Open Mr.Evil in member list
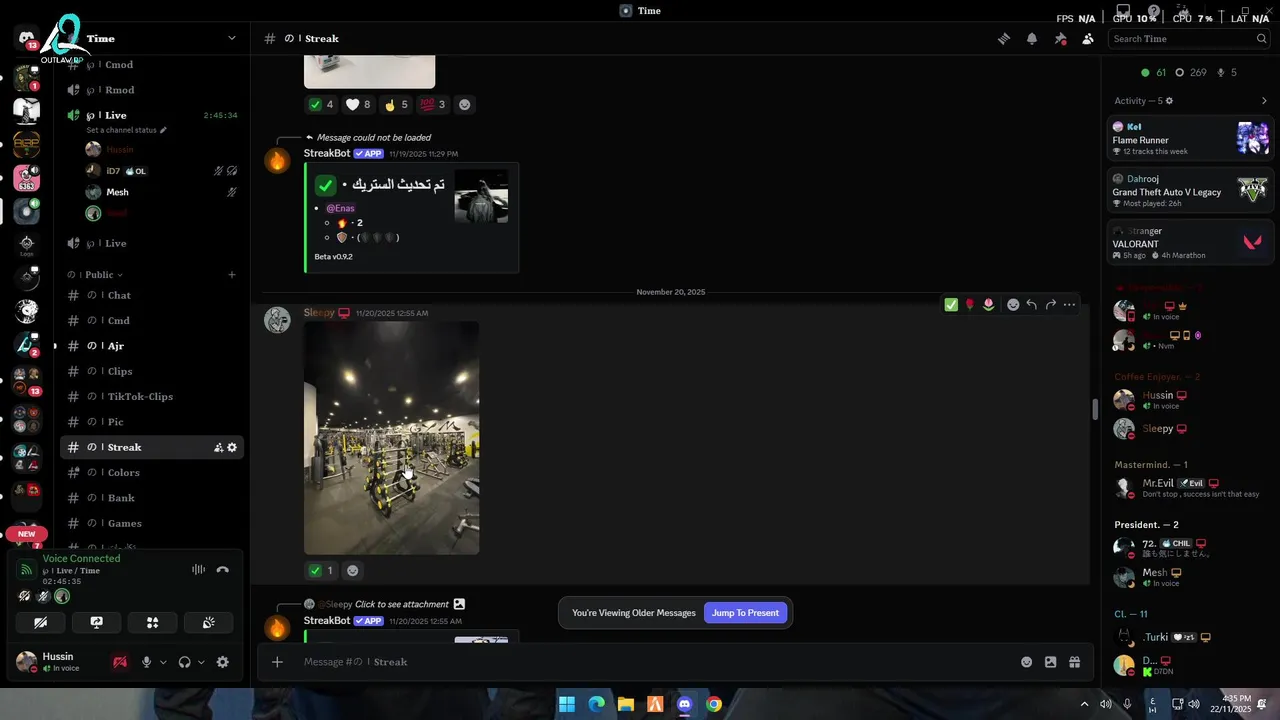 click(1190, 488)
